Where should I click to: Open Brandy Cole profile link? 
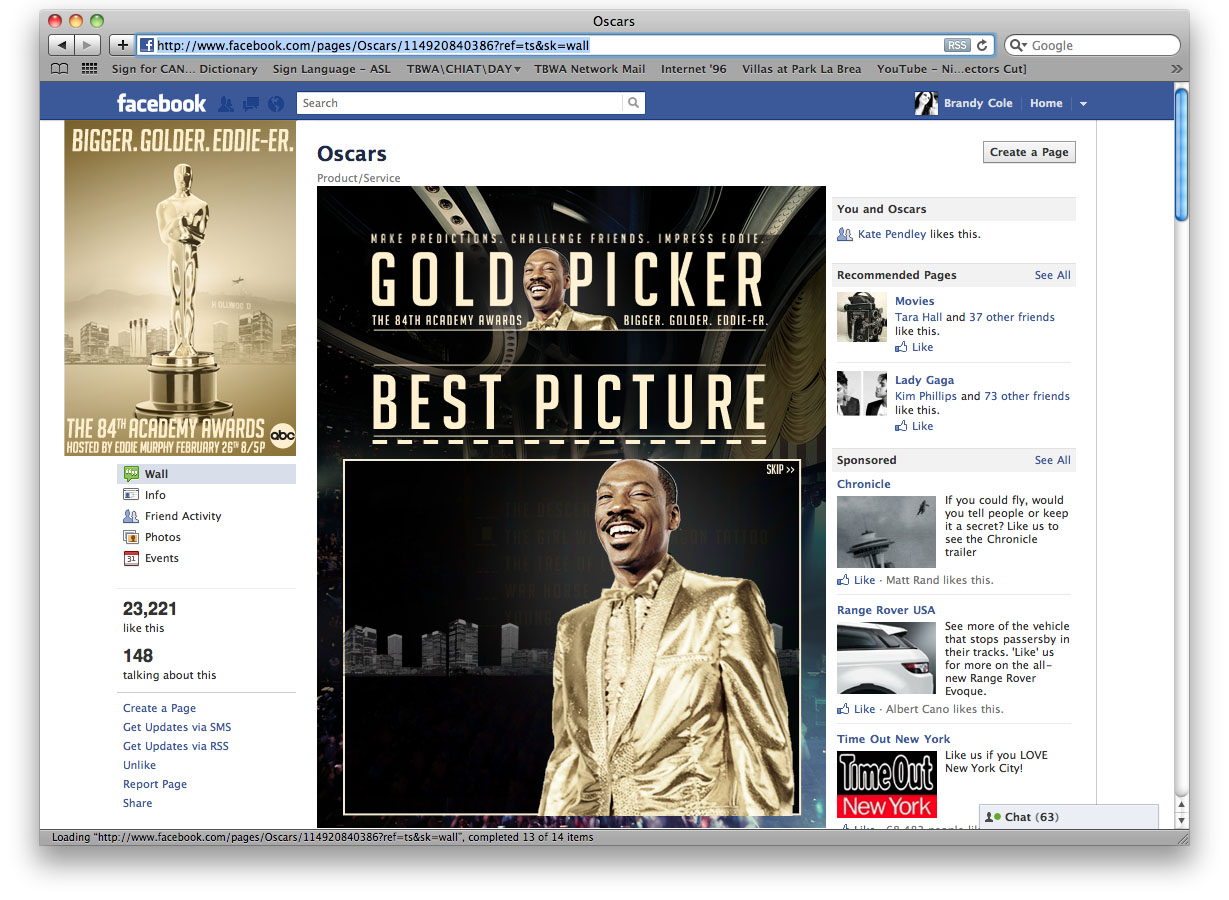[978, 103]
